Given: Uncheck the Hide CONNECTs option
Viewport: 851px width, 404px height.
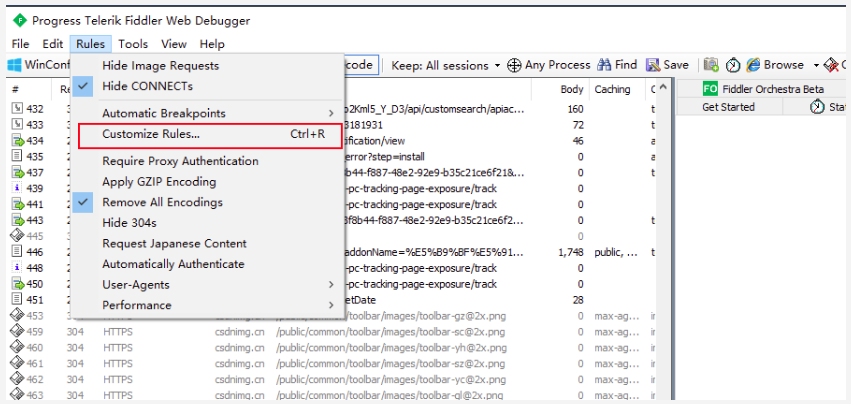Looking at the screenshot, I should (x=207, y=86).
